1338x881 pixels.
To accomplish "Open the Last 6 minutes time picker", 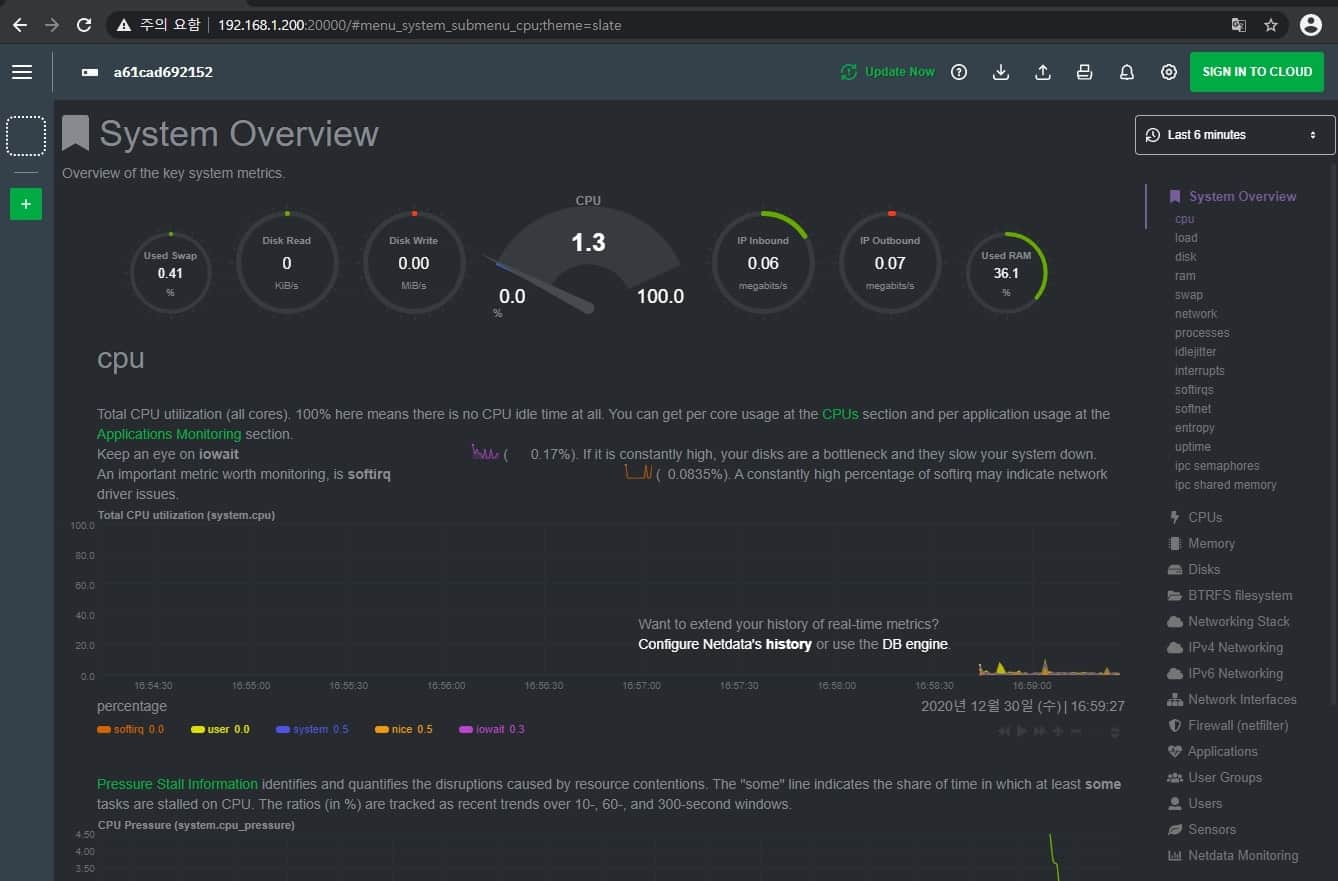I will point(1234,135).
